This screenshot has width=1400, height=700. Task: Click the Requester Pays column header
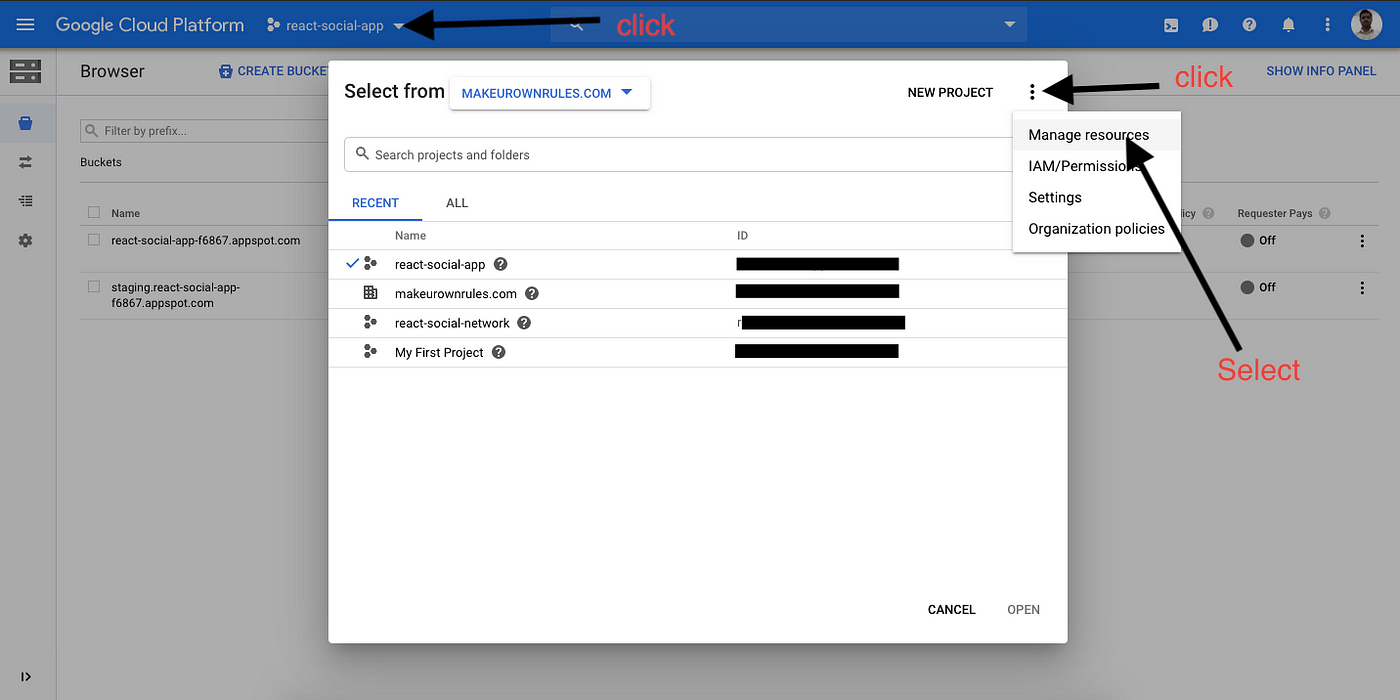click(1274, 213)
